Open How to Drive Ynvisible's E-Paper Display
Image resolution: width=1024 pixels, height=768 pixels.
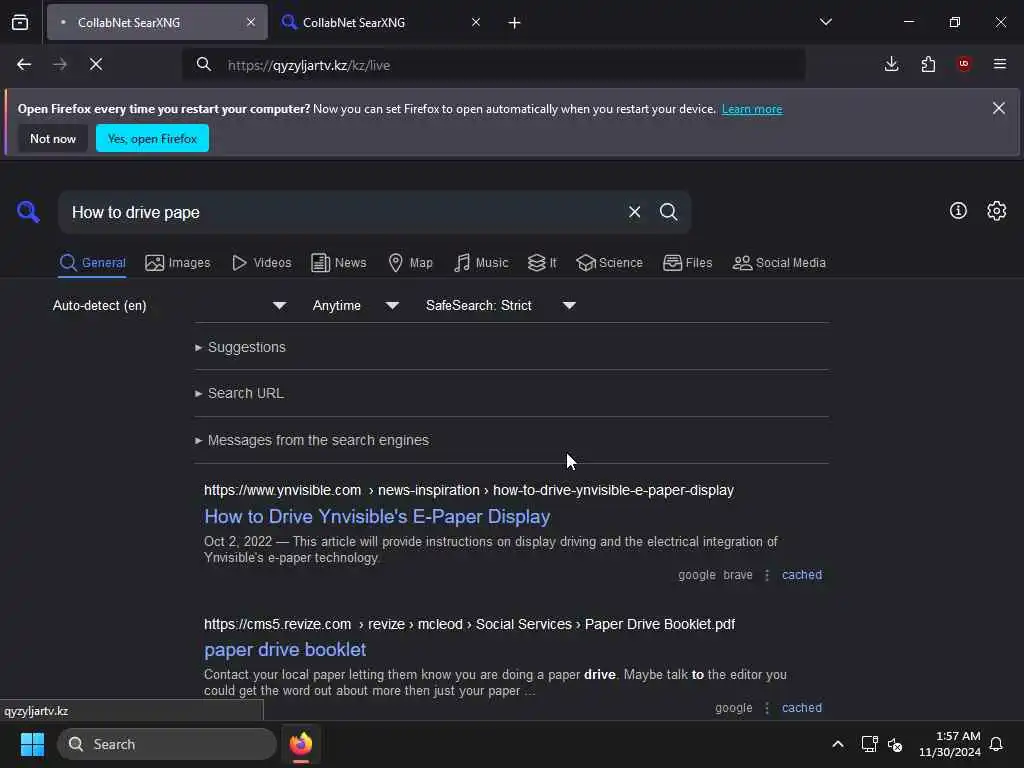[377, 517]
